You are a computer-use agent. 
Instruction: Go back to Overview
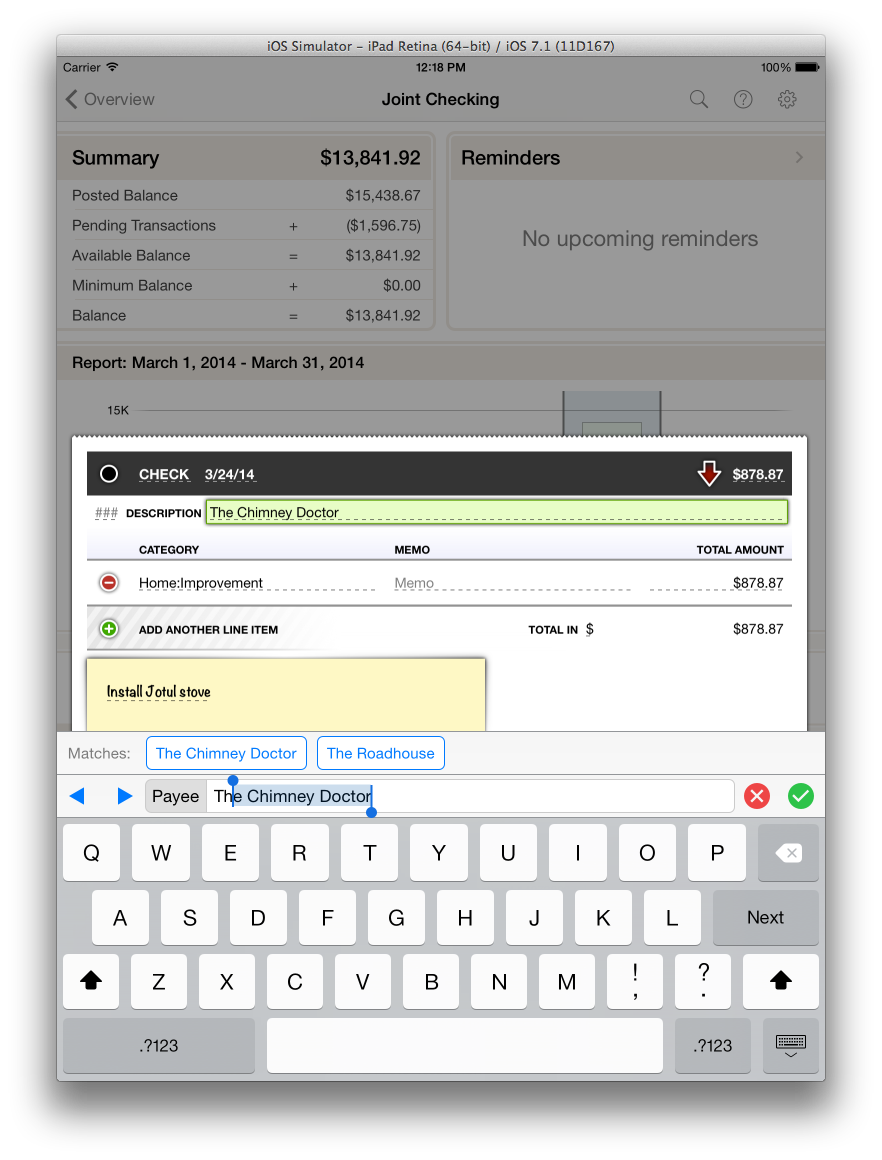point(110,99)
